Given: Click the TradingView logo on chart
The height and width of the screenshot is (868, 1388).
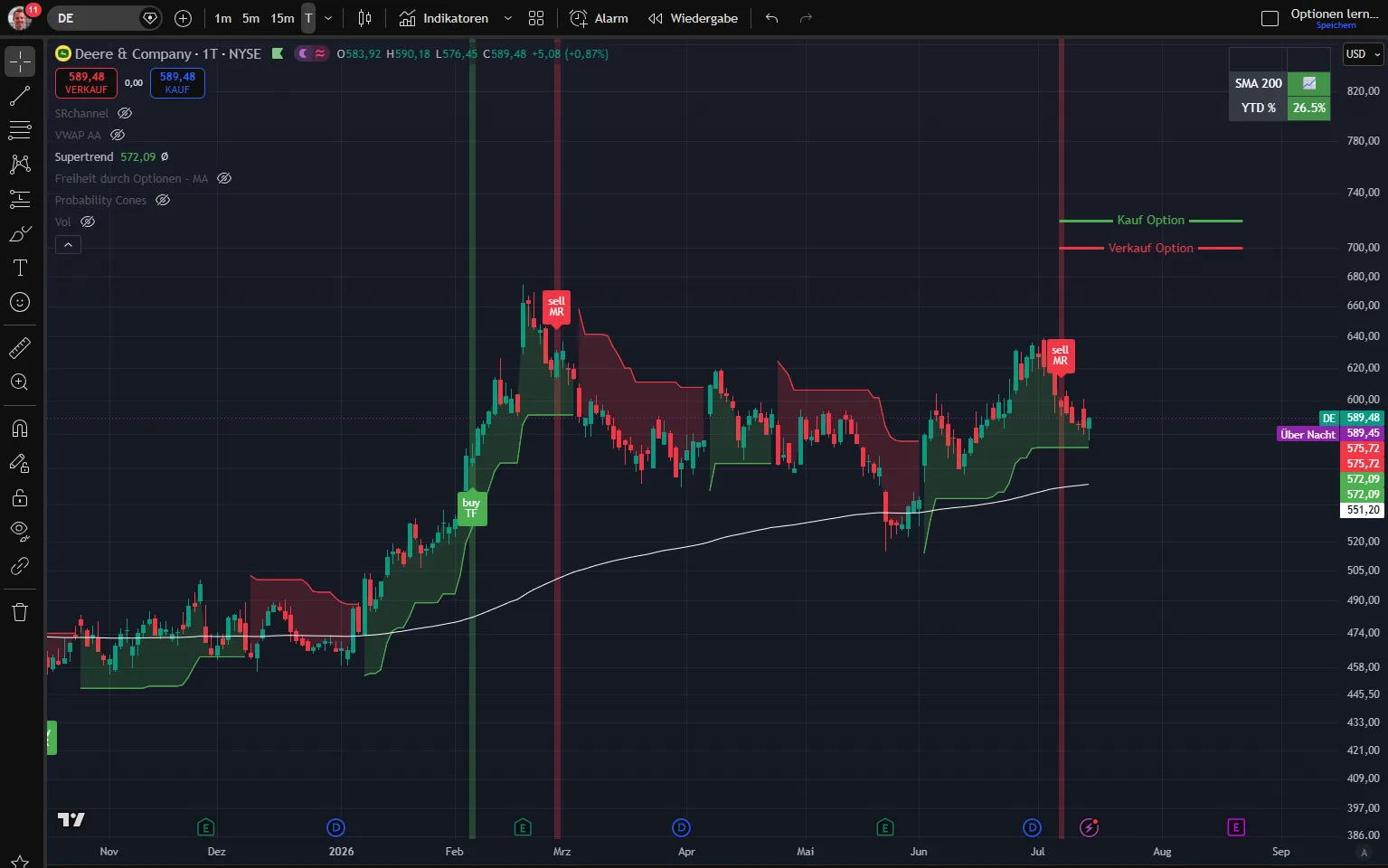Looking at the screenshot, I should 71,819.
